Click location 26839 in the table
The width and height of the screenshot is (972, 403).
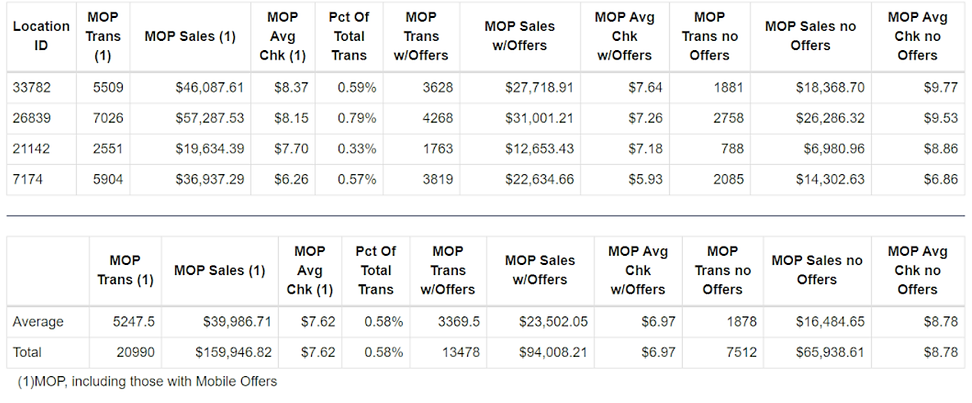click(x=32, y=119)
